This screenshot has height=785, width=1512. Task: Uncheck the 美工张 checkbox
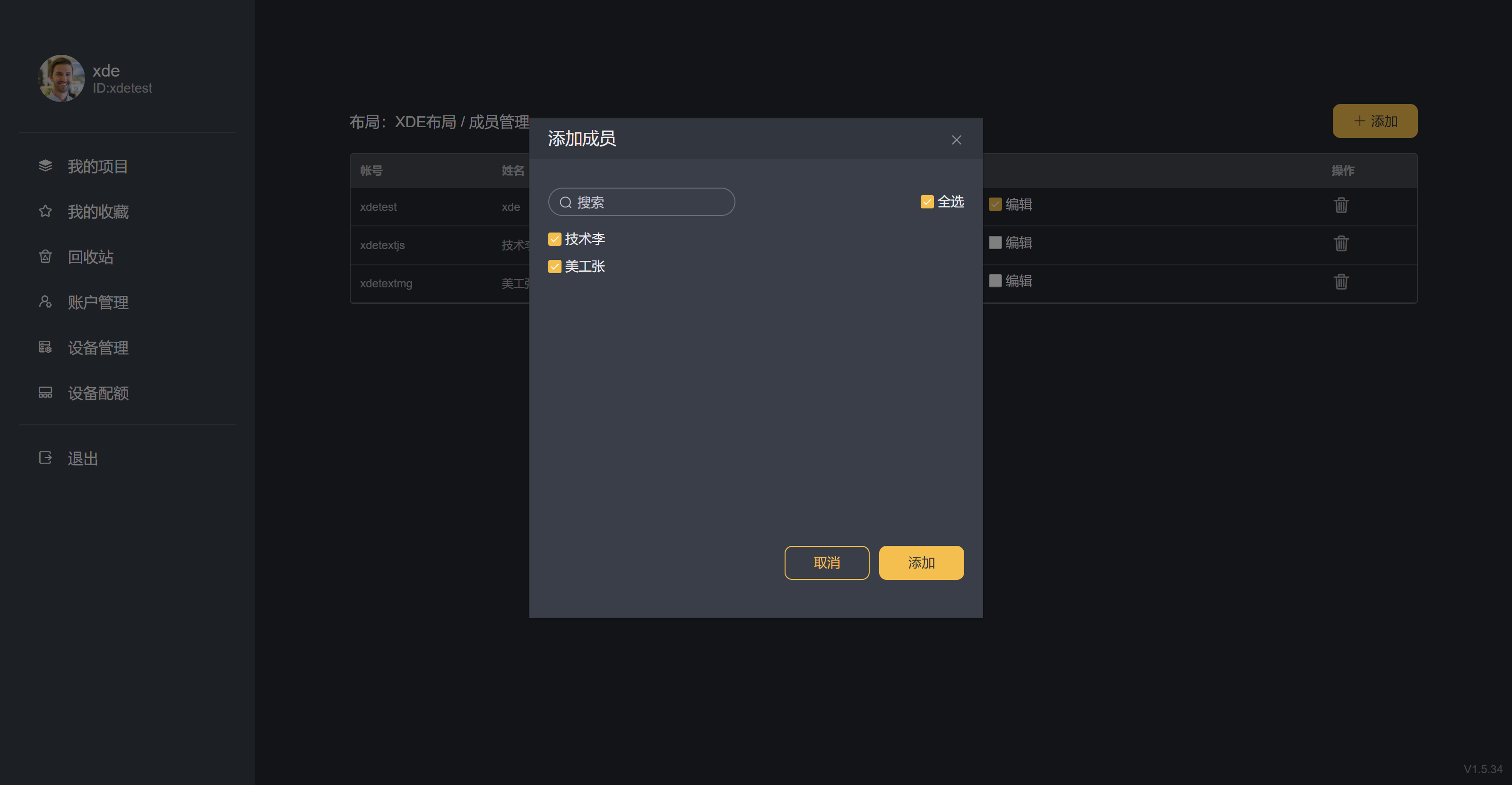pyautogui.click(x=555, y=267)
